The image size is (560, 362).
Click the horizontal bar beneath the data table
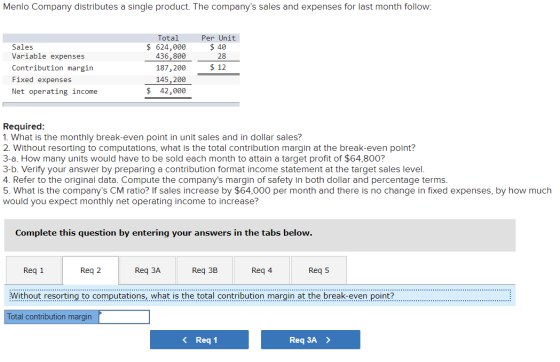coord(121,104)
